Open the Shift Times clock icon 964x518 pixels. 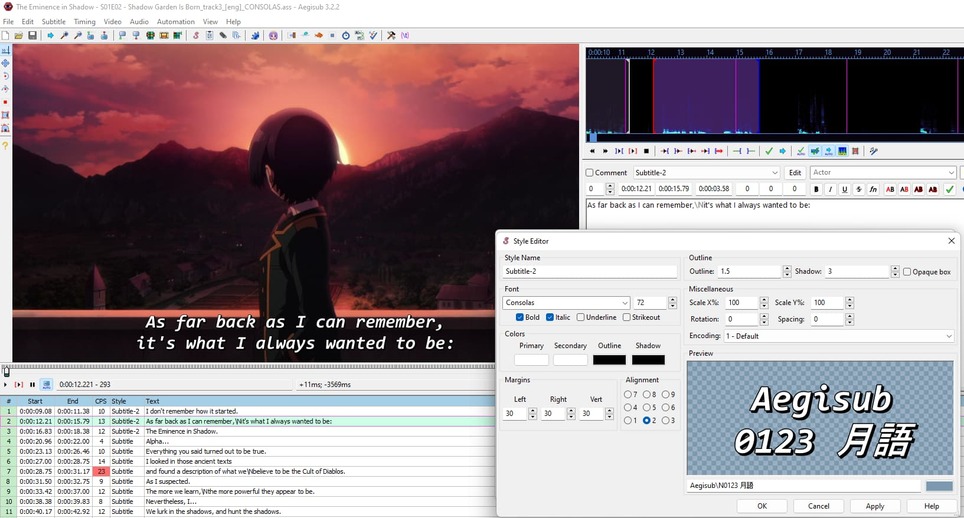pos(346,36)
